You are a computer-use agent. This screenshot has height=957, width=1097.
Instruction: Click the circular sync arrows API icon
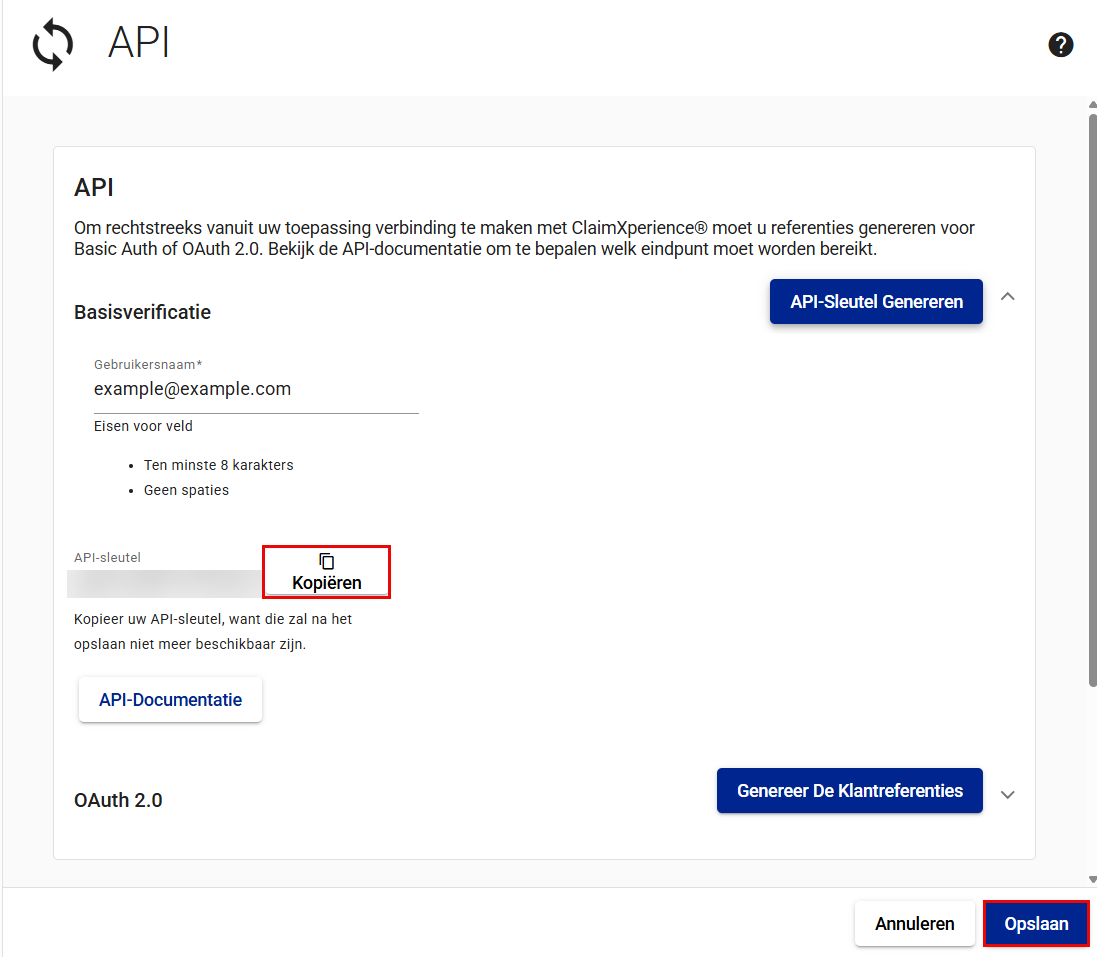click(x=53, y=46)
